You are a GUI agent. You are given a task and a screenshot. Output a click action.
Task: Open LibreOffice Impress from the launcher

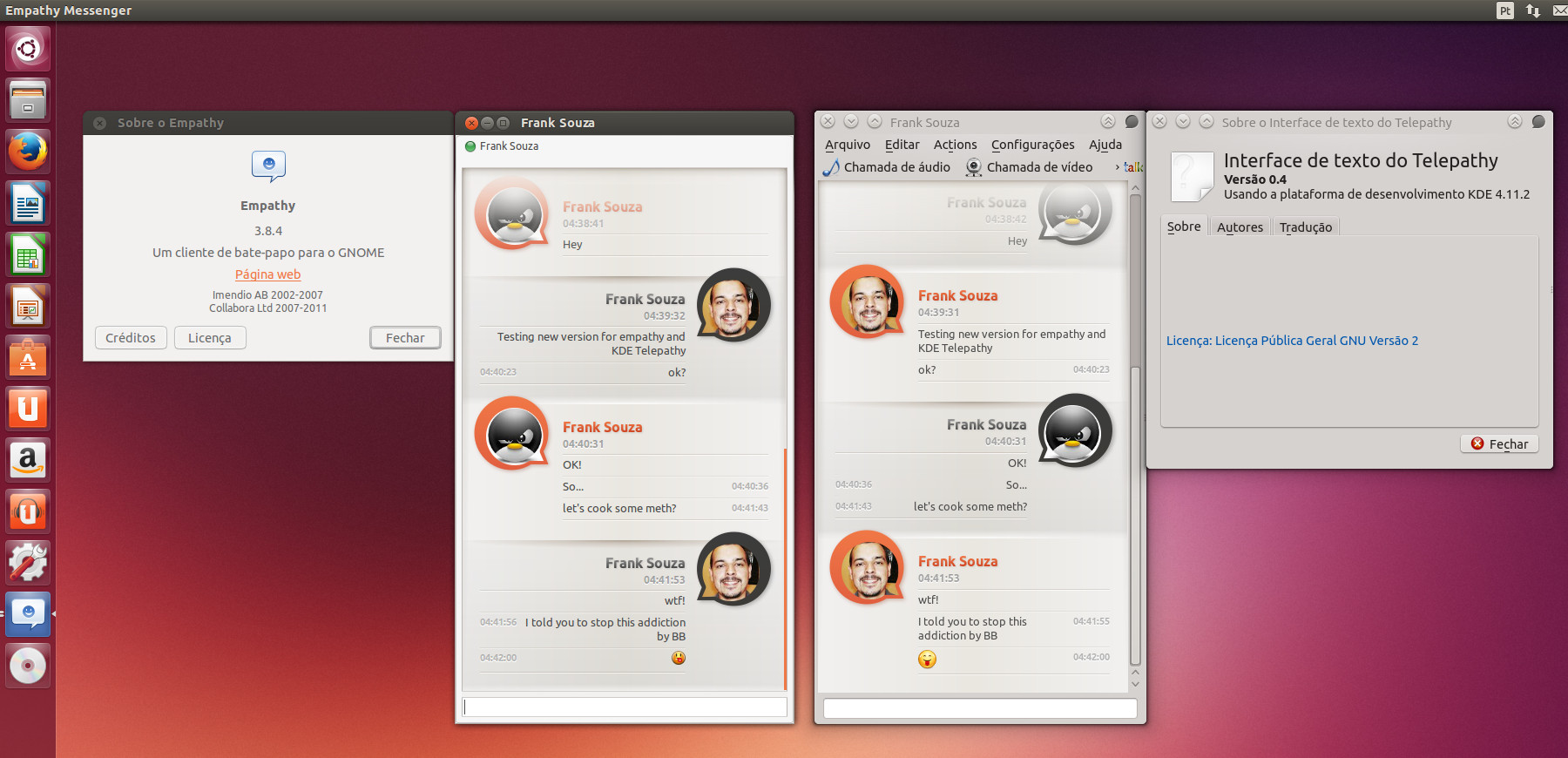[x=28, y=306]
